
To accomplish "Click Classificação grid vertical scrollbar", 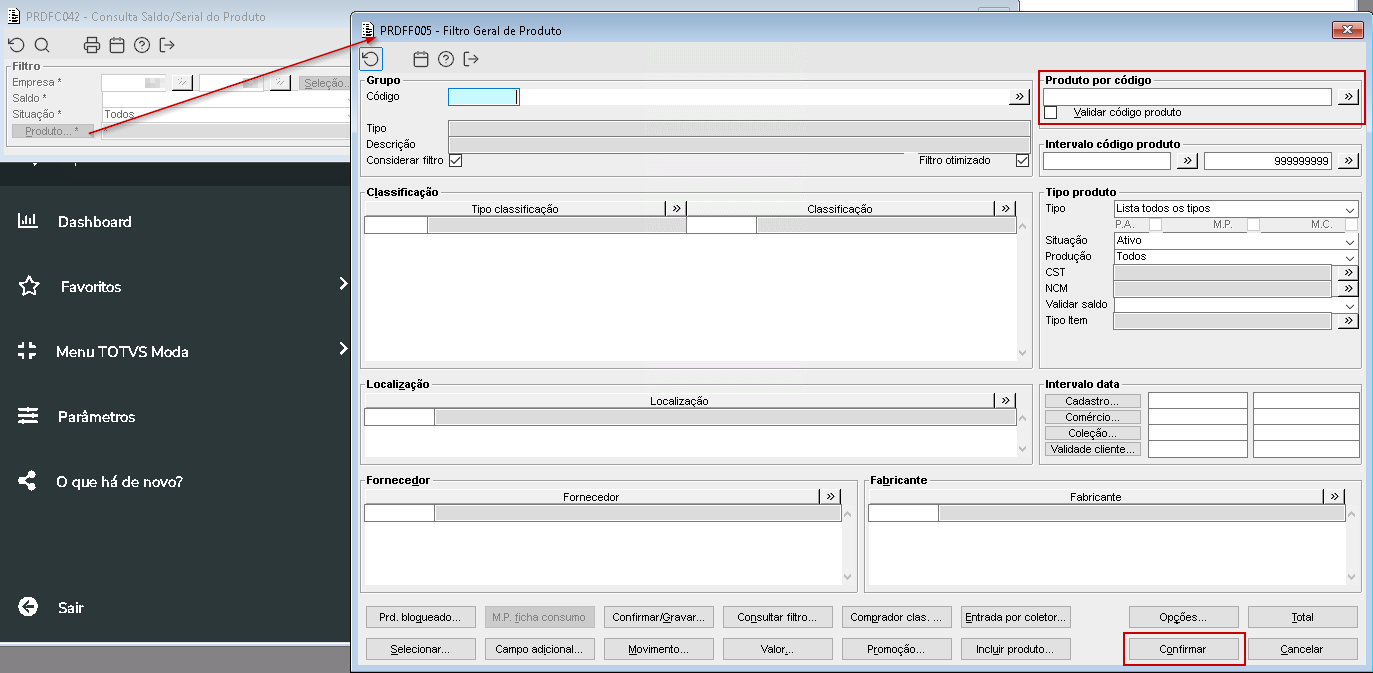I will pyautogui.click(x=1023, y=288).
